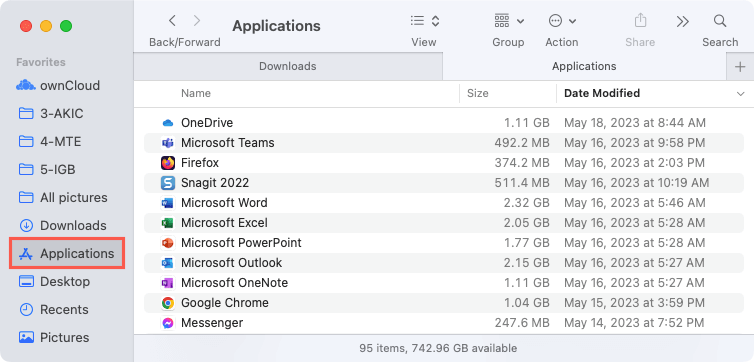754x362 pixels.
Task: Go forward with the Forward arrow
Action: tap(197, 21)
